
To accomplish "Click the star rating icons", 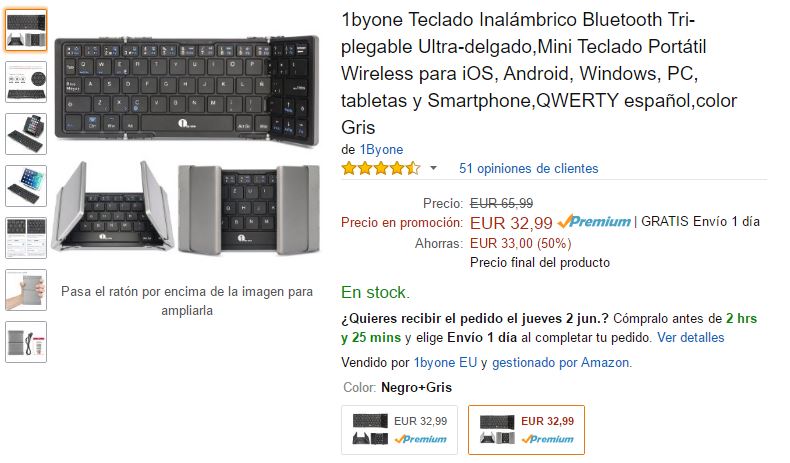I will (380, 168).
